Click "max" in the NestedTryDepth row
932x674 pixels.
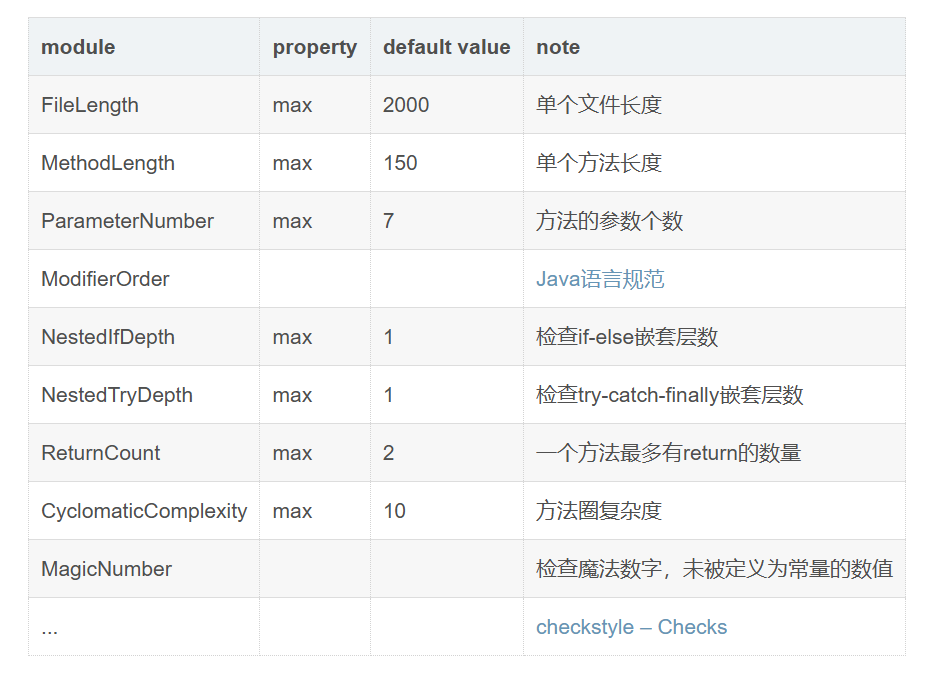292,396
